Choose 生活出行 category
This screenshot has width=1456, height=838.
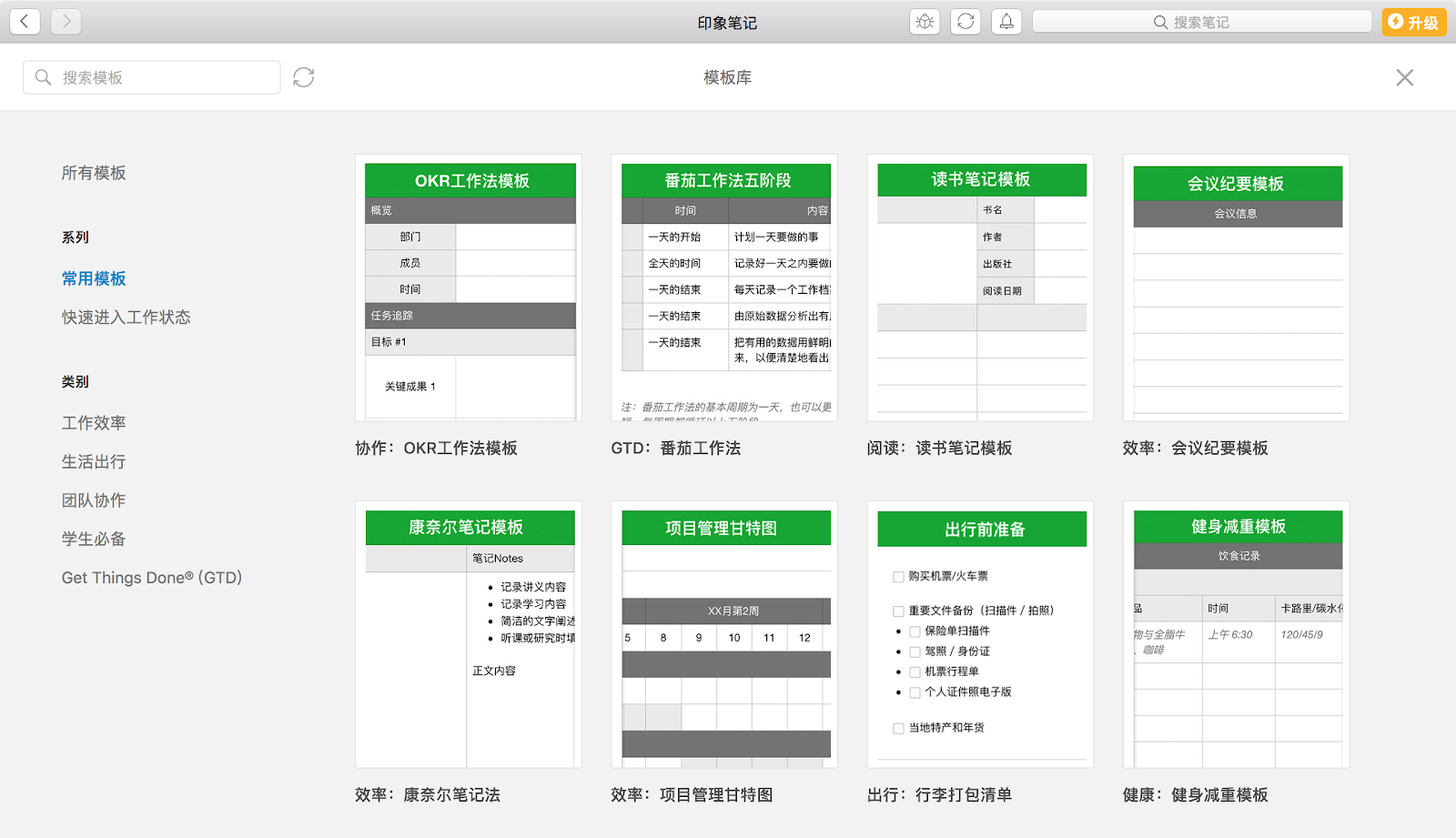point(94,462)
